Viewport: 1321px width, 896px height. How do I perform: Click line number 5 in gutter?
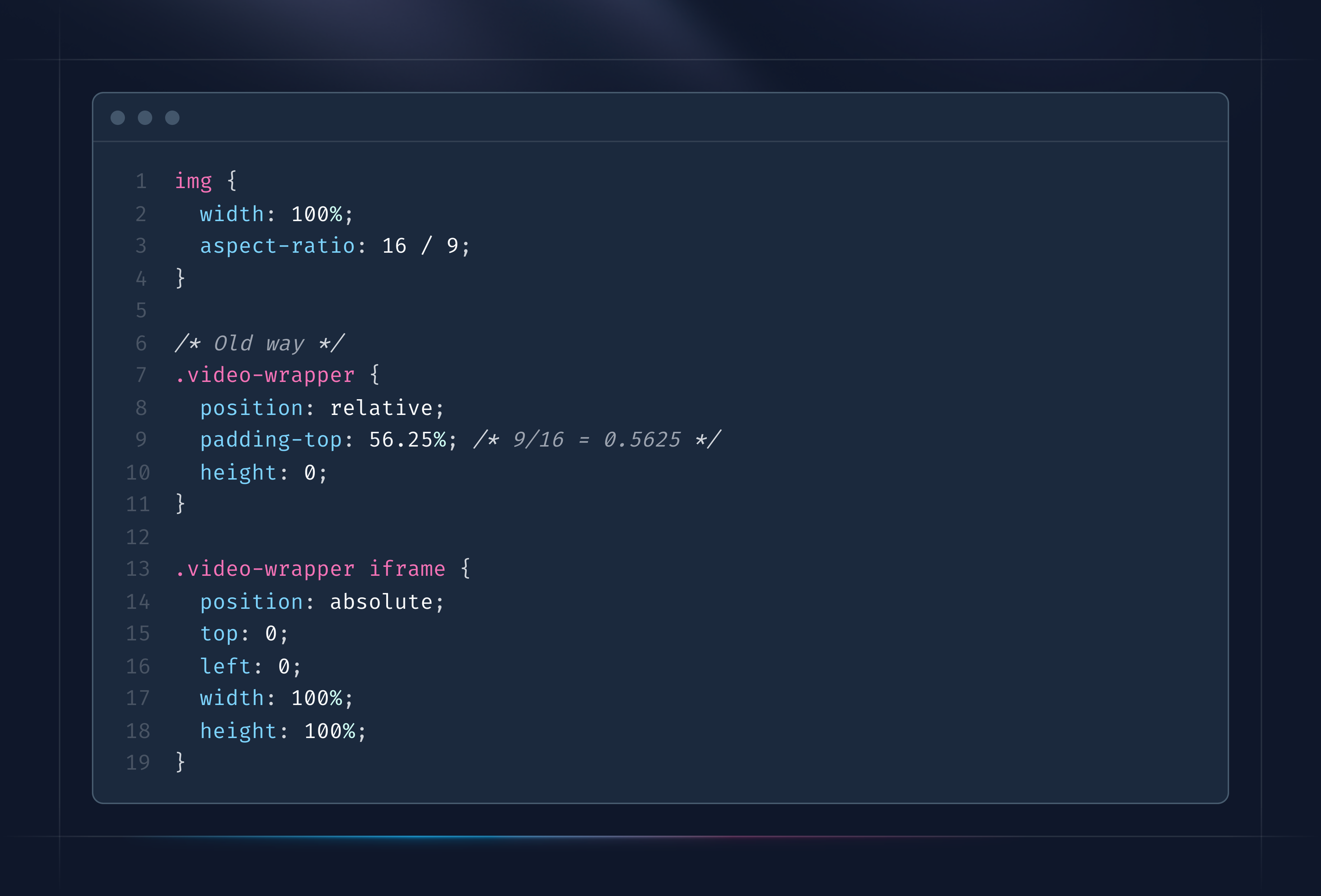[141, 311]
